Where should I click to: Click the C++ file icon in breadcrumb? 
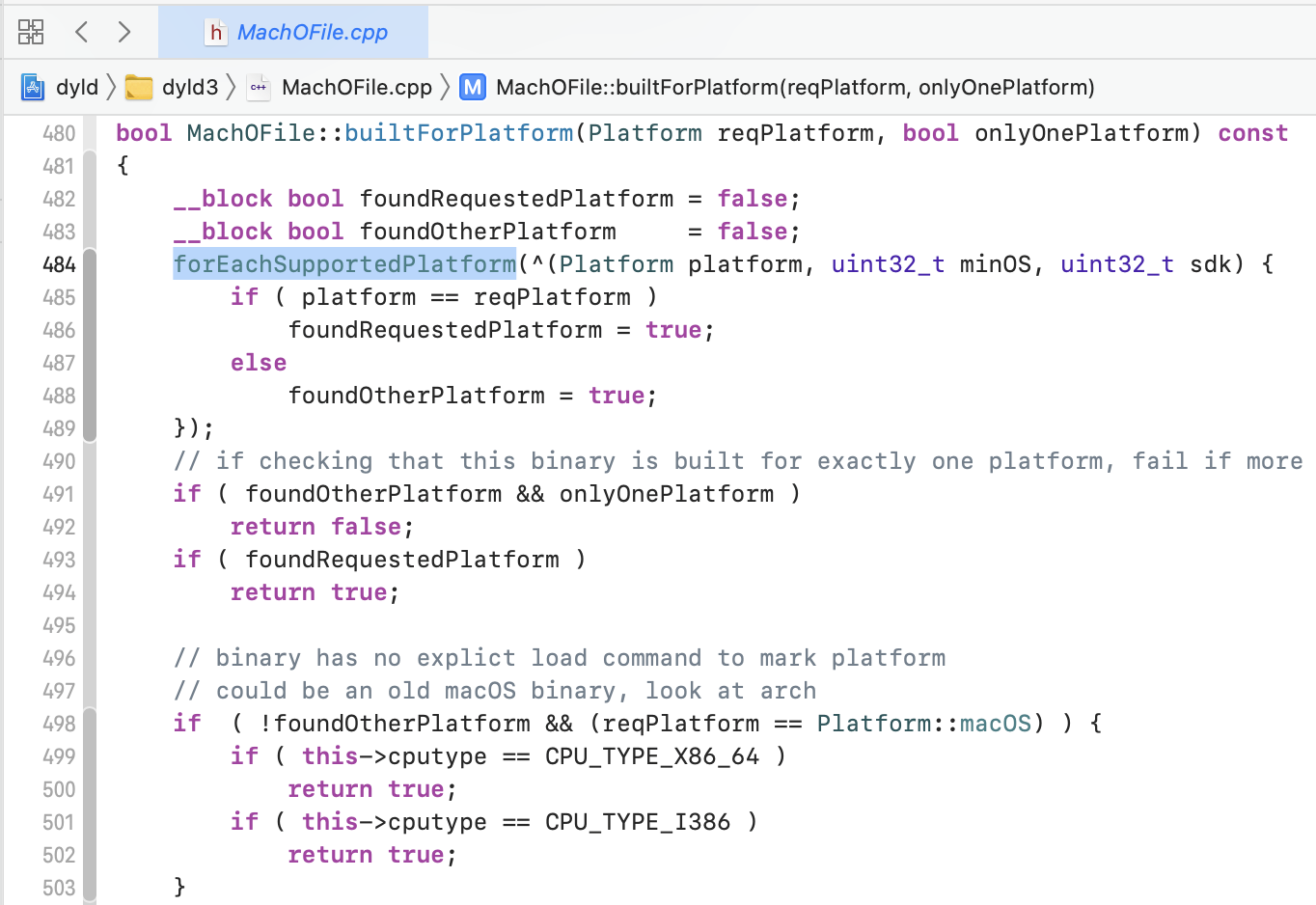tap(259, 88)
